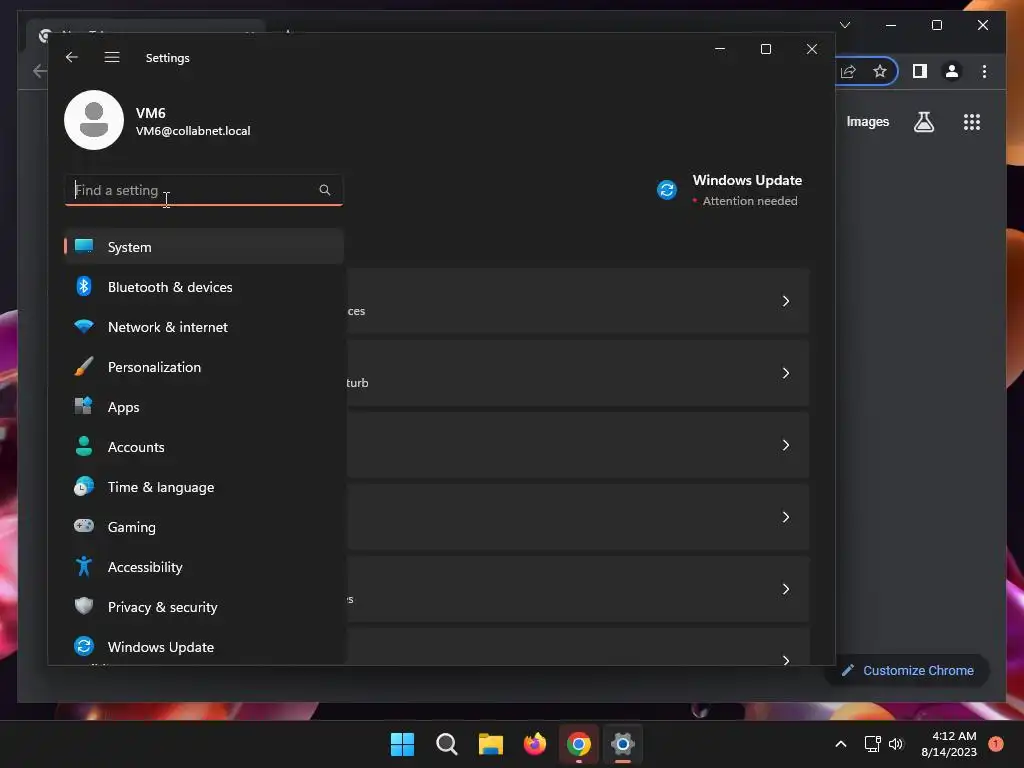This screenshot has width=1024, height=768.
Task: Click the Privacy shield icon
Action: click(x=84, y=606)
